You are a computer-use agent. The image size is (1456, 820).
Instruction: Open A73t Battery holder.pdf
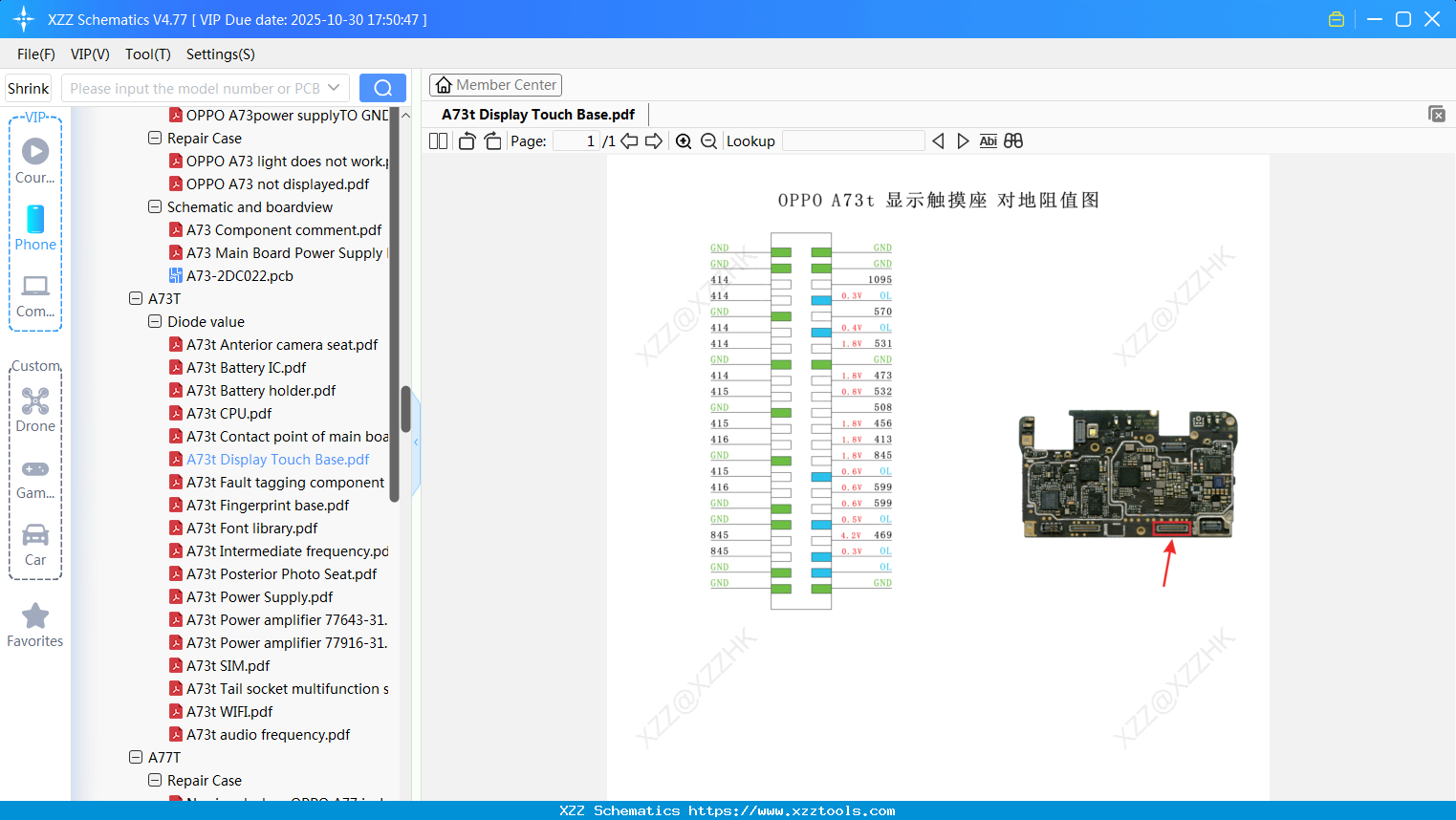pyautogui.click(x=252, y=390)
